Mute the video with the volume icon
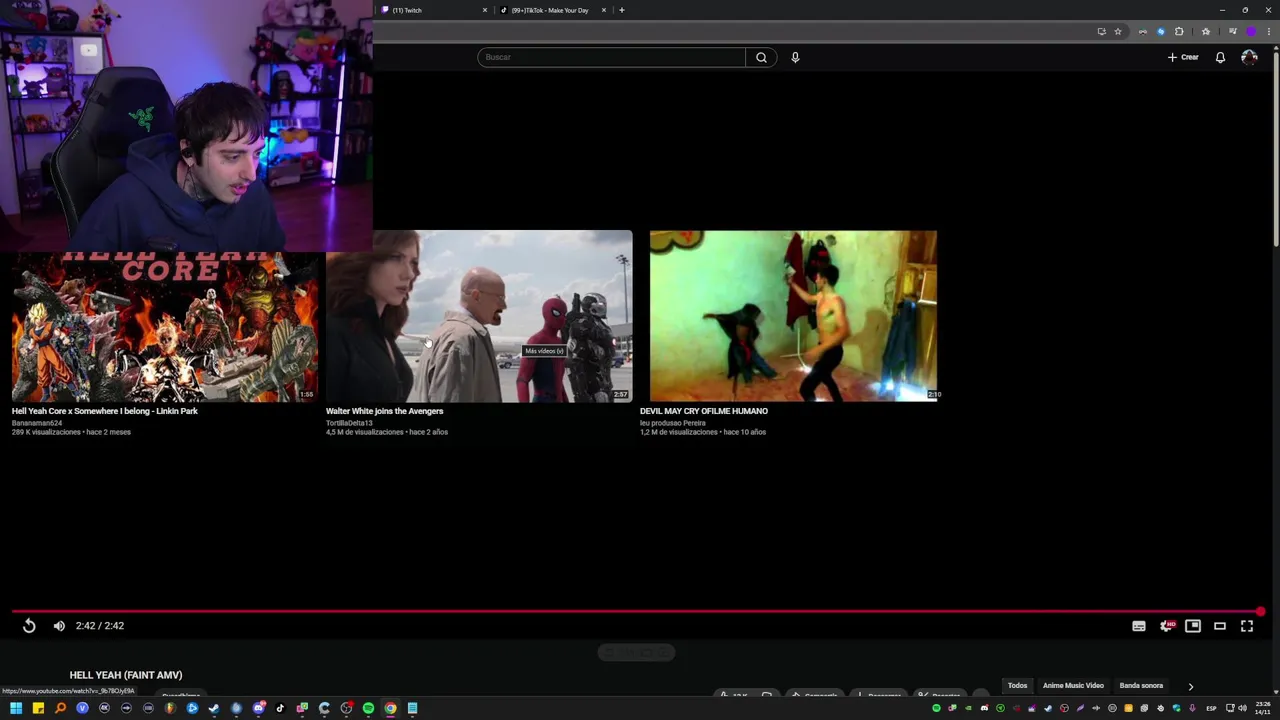Screen dimensions: 1280x720 tap(59, 626)
